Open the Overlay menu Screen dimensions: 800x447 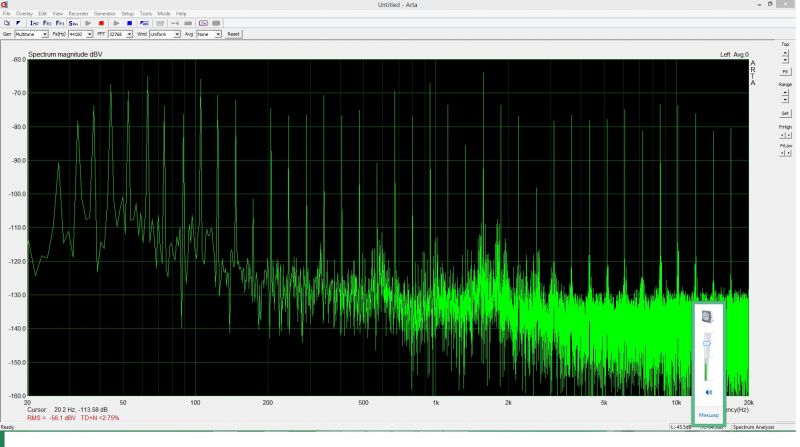tap(24, 13)
